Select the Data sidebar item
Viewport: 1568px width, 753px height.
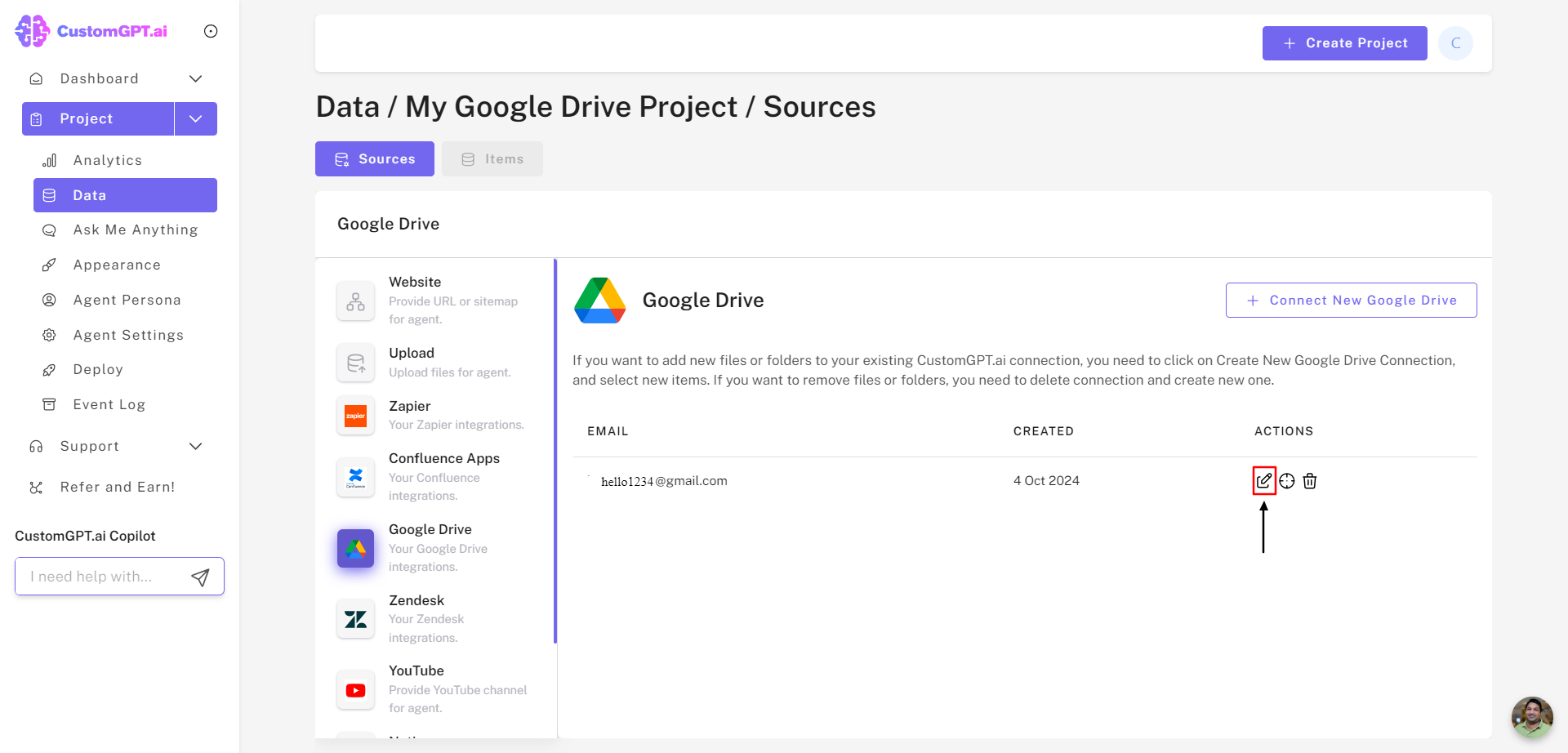[125, 195]
